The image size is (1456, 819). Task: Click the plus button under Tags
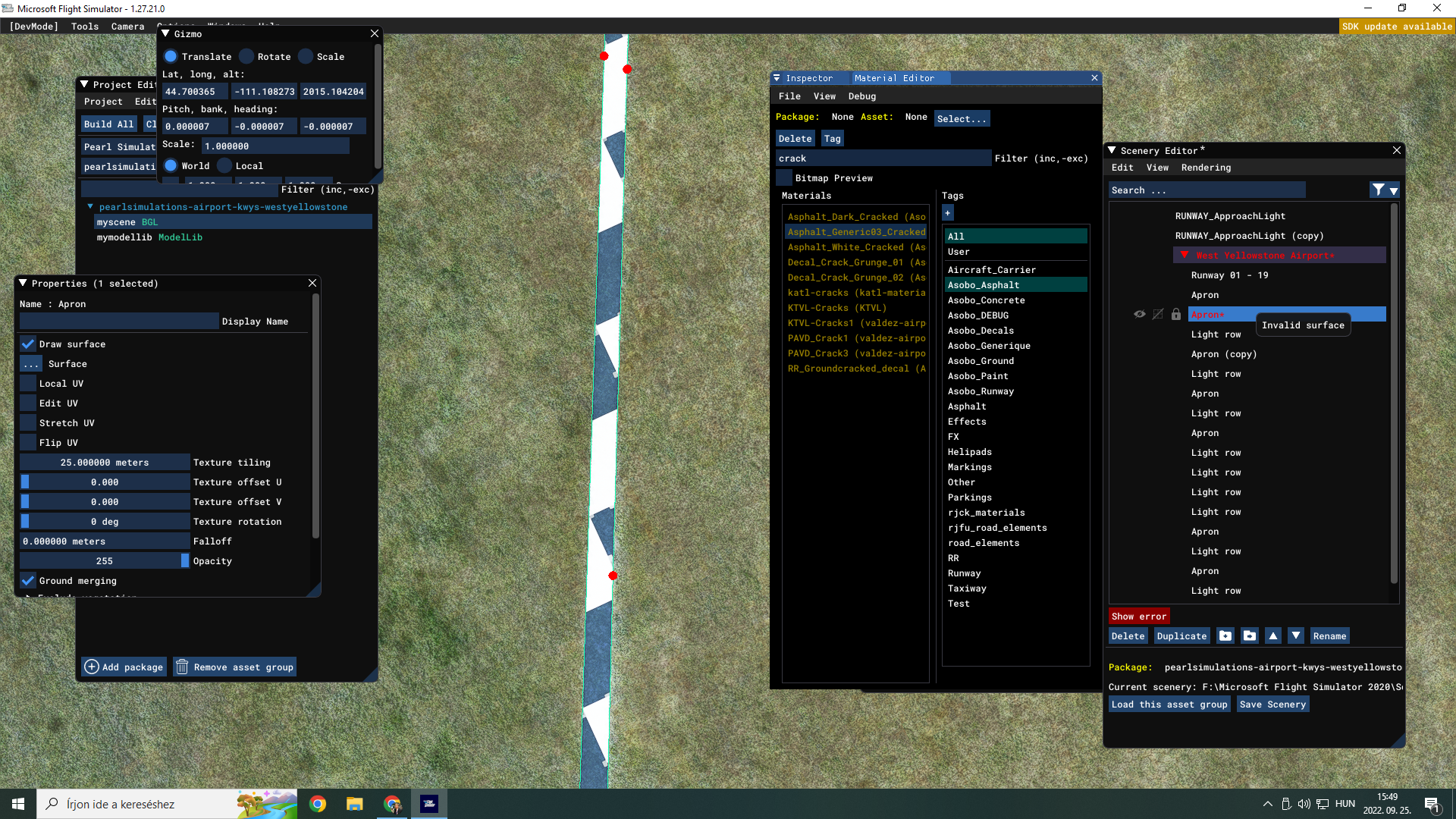tap(948, 213)
